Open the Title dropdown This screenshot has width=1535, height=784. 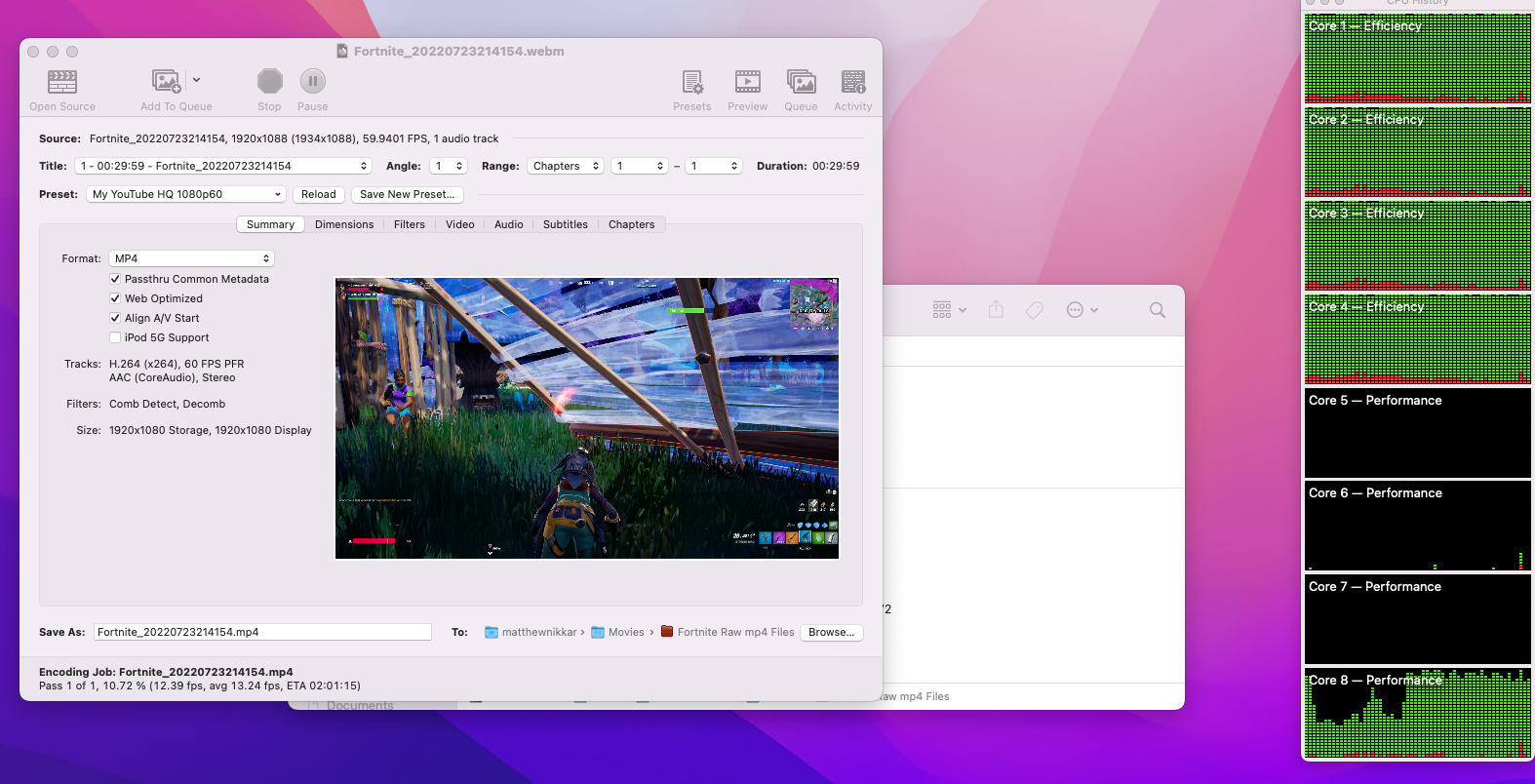click(x=223, y=166)
